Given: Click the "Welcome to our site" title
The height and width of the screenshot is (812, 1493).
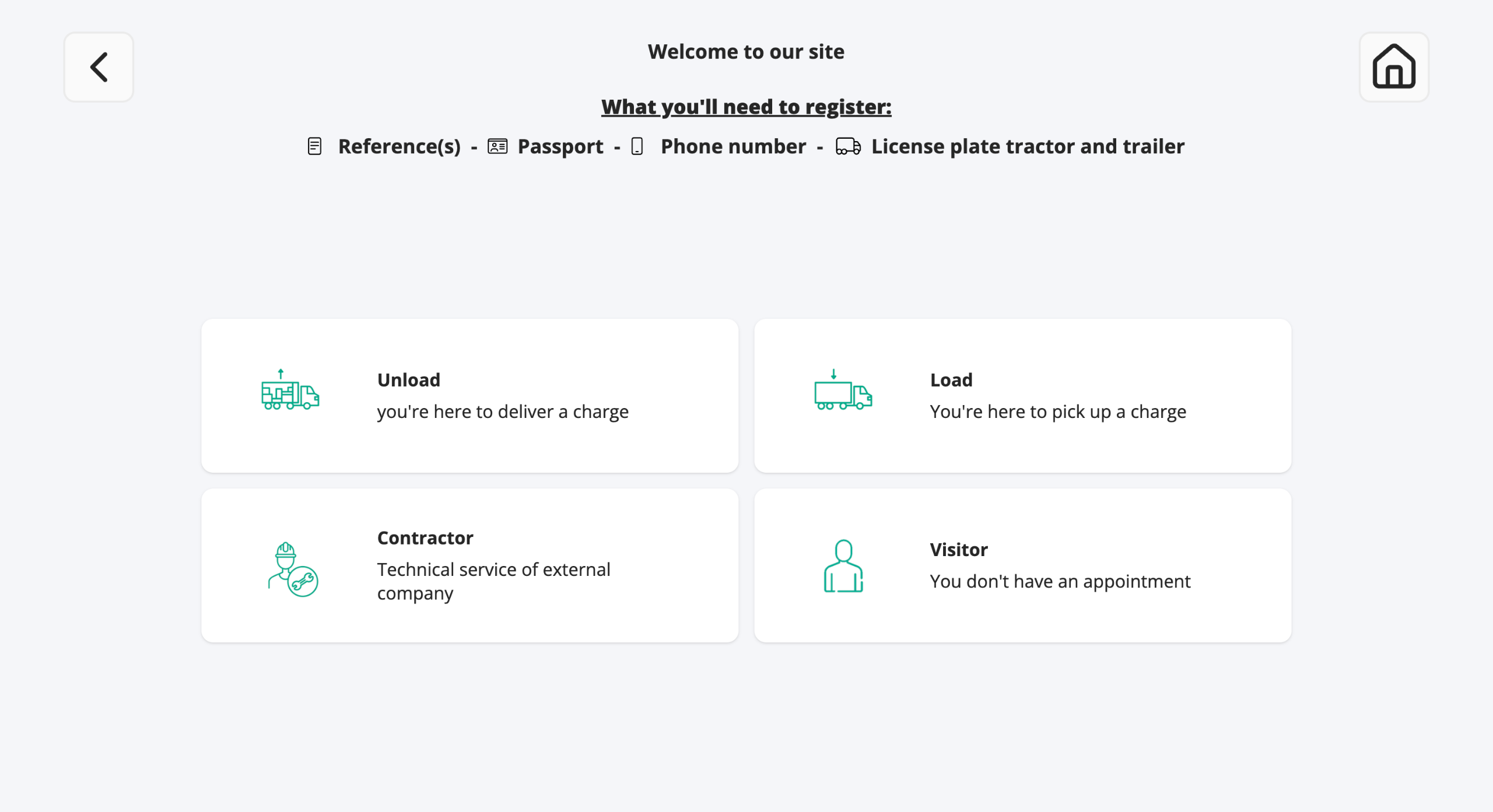Looking at the screenshot, I should point(746,52).
